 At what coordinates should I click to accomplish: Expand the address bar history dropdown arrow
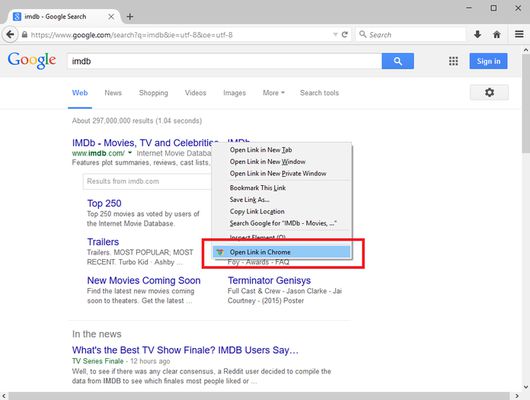pos(335,34)
